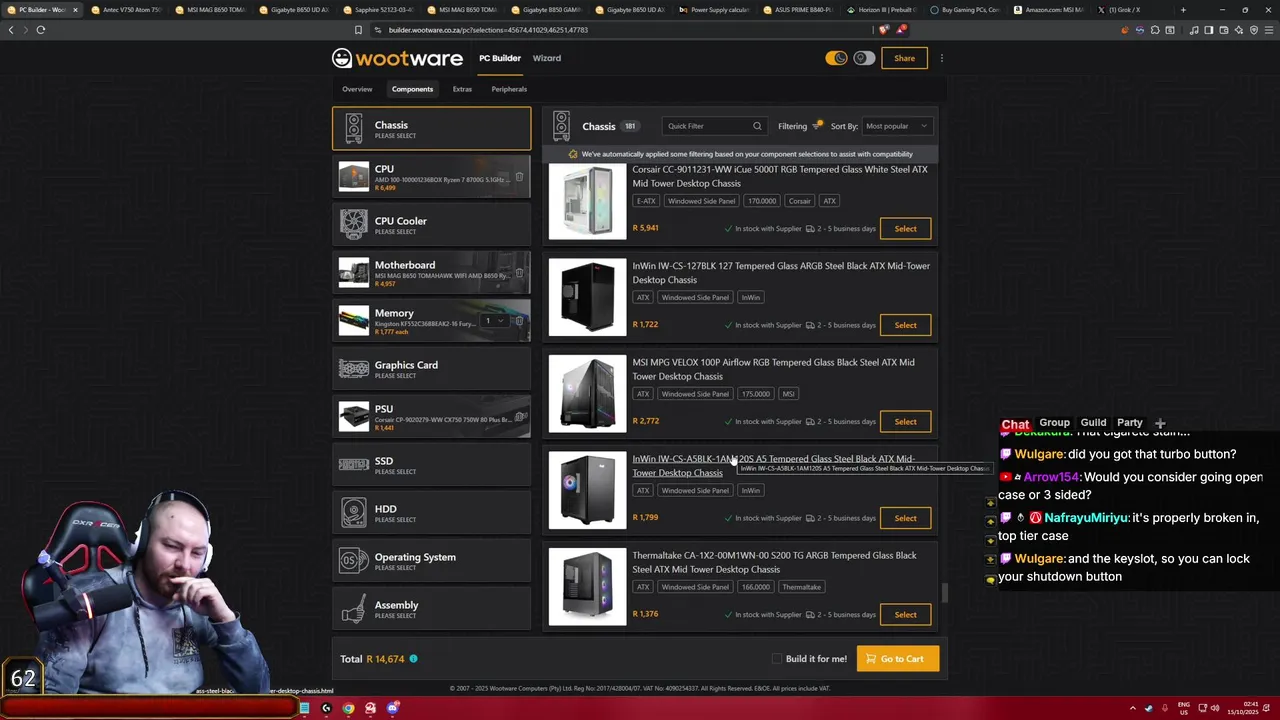The width and height of the screenshot is (1280, 720).
Task: Delete the Motherboard selection via trash icon
Action: click(x=519, y=273)
